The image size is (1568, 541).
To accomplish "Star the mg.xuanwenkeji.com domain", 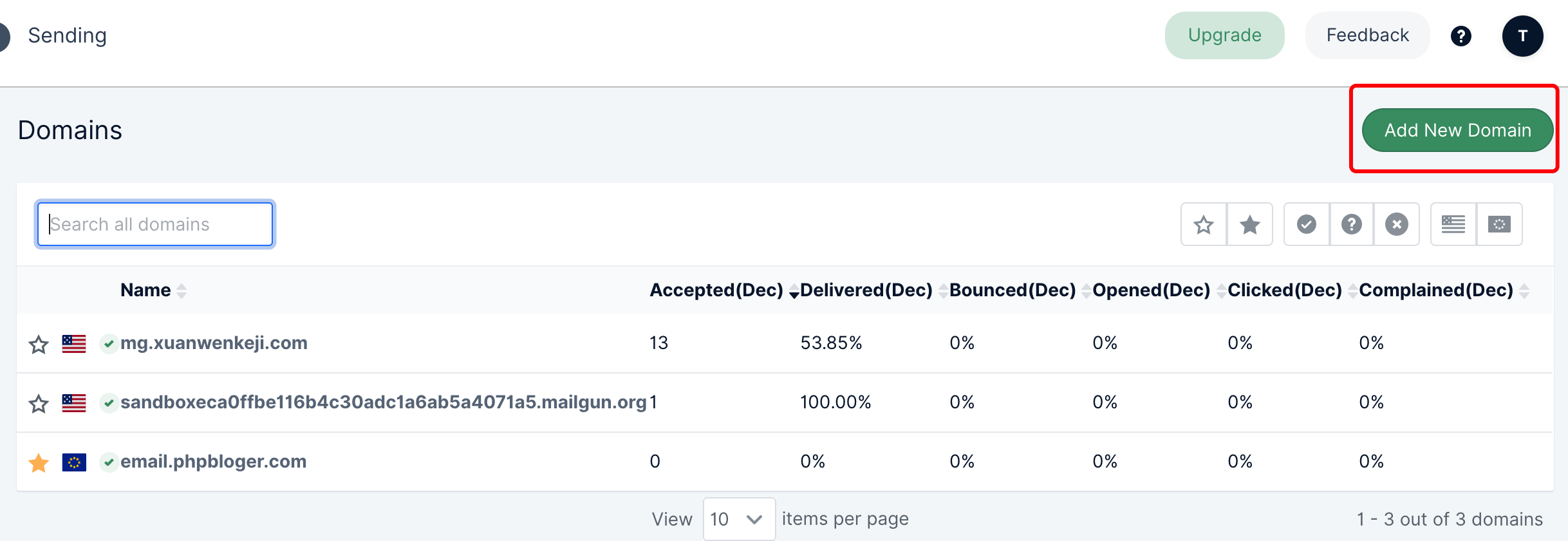I will [39, 345].
